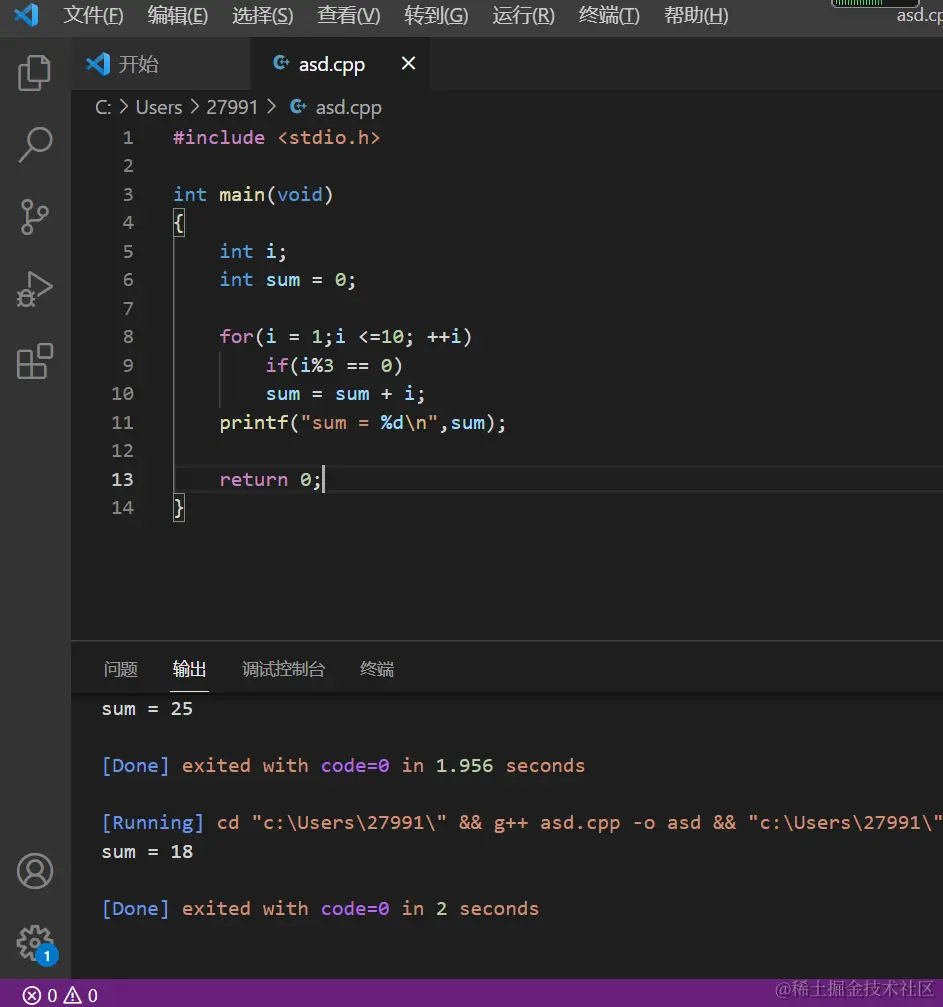Open the Explorer view in activity bar
This screenshot has height=1007, width=943.
click(35, 72)
